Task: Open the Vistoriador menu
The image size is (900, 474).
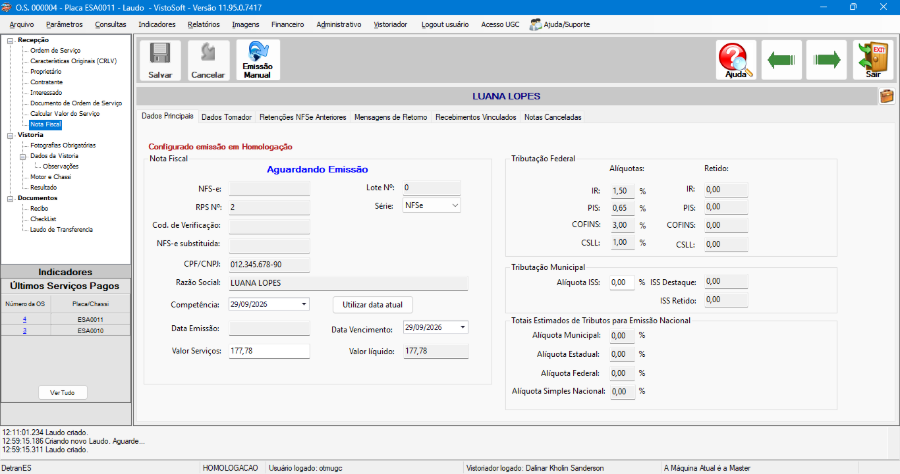Action: (390, 25)
